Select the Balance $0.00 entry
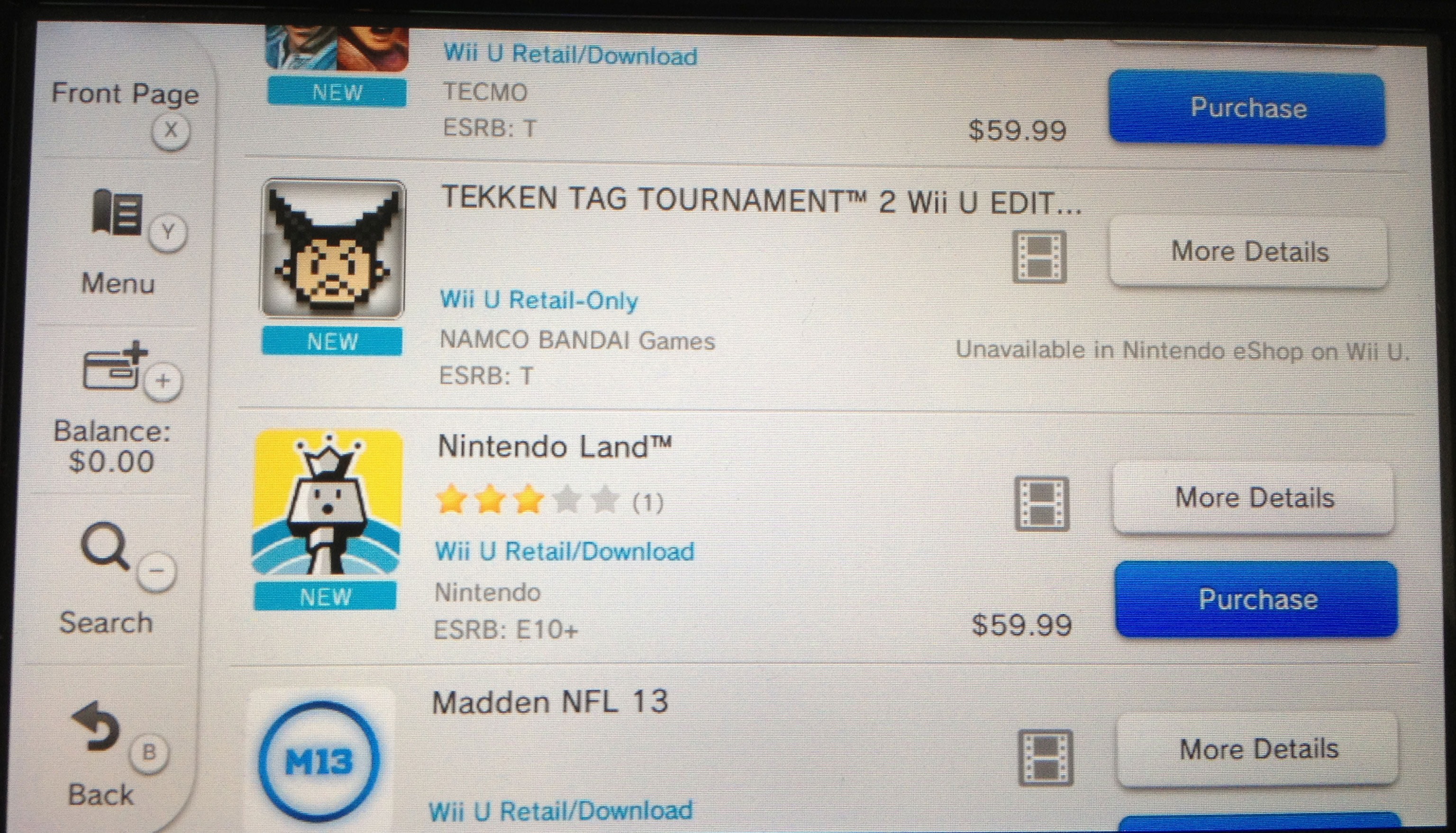Screen dimensions: 1456x833 click(112, 446)
